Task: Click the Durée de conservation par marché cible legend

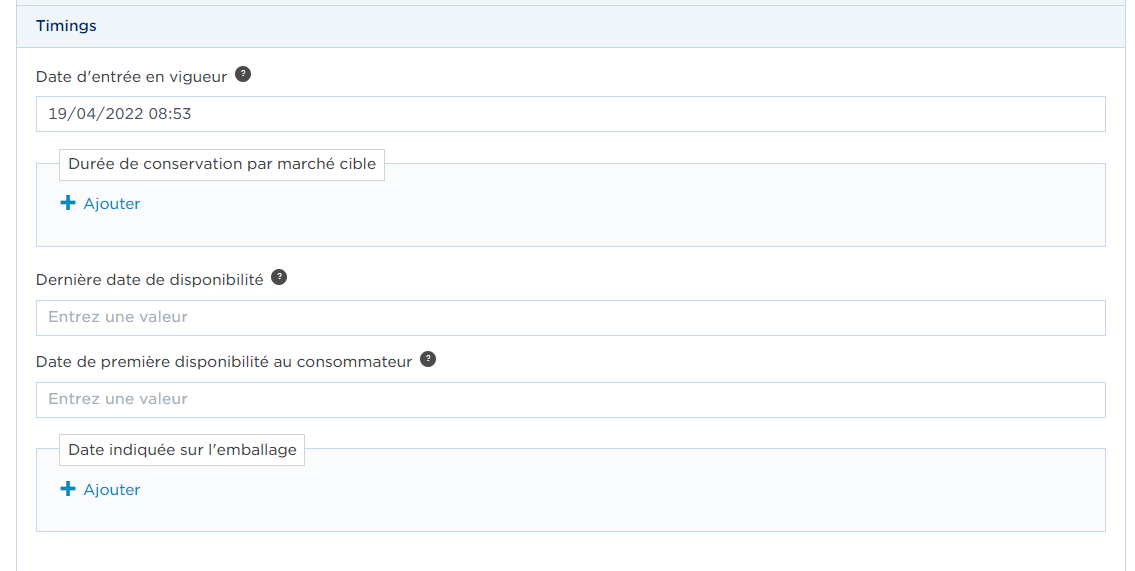Action: point(221,164)
